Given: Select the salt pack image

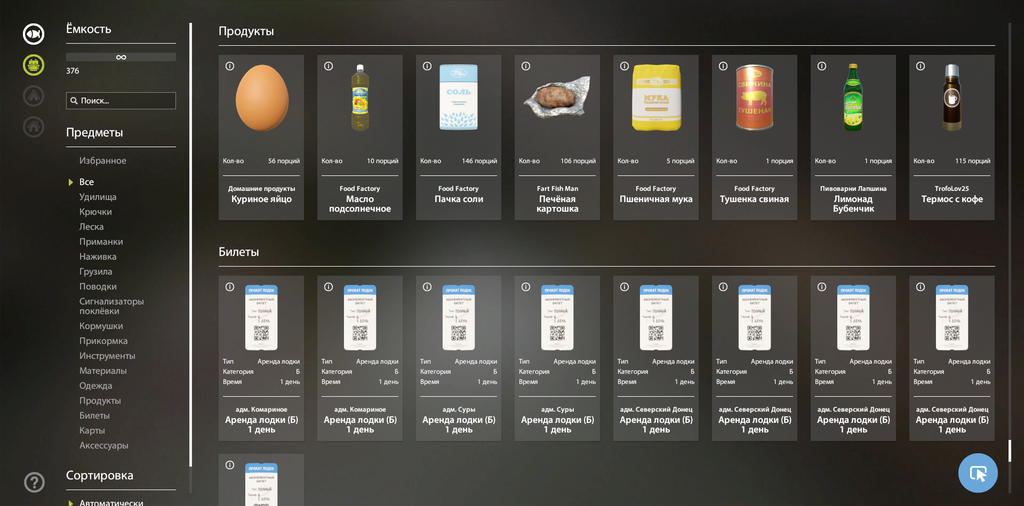Looking at the screenshot, I should tap(458, 97).
